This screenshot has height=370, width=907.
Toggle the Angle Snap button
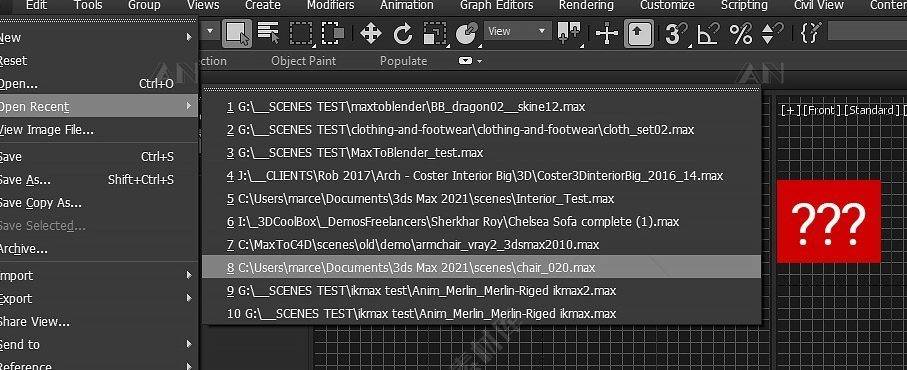pos(708,33)
